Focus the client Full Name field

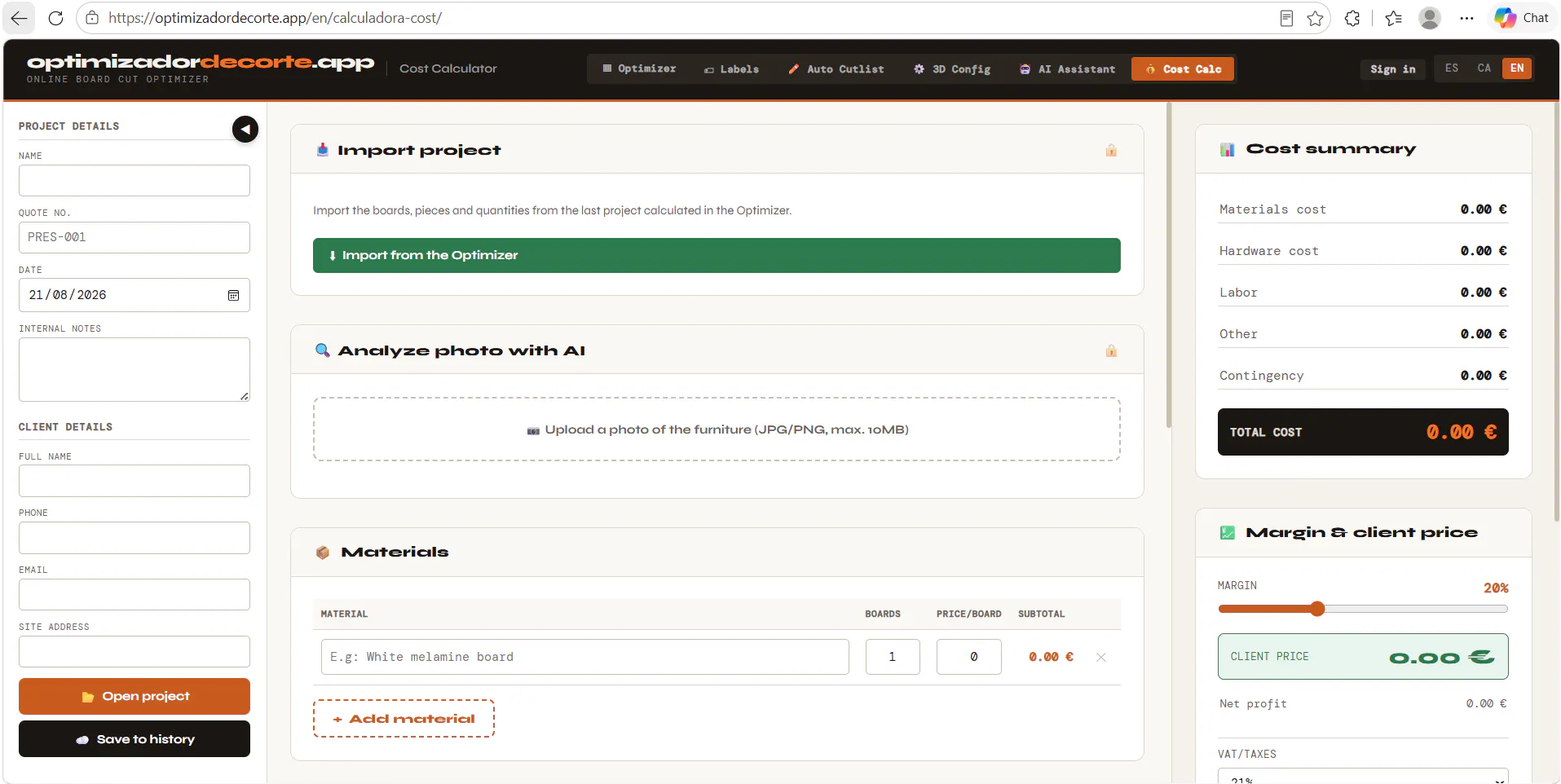134,481
